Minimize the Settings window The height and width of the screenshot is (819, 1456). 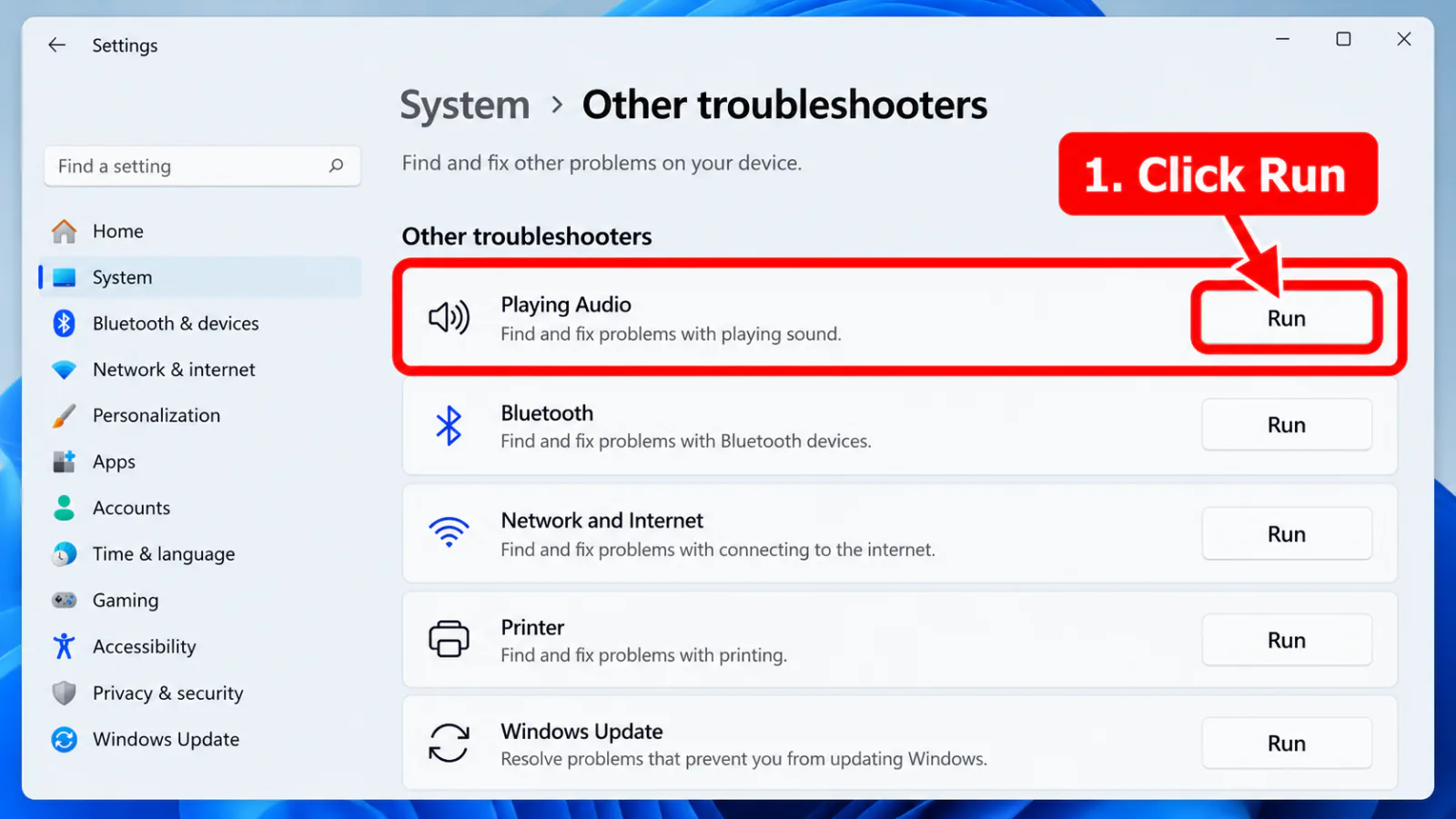coord(1282,39)
